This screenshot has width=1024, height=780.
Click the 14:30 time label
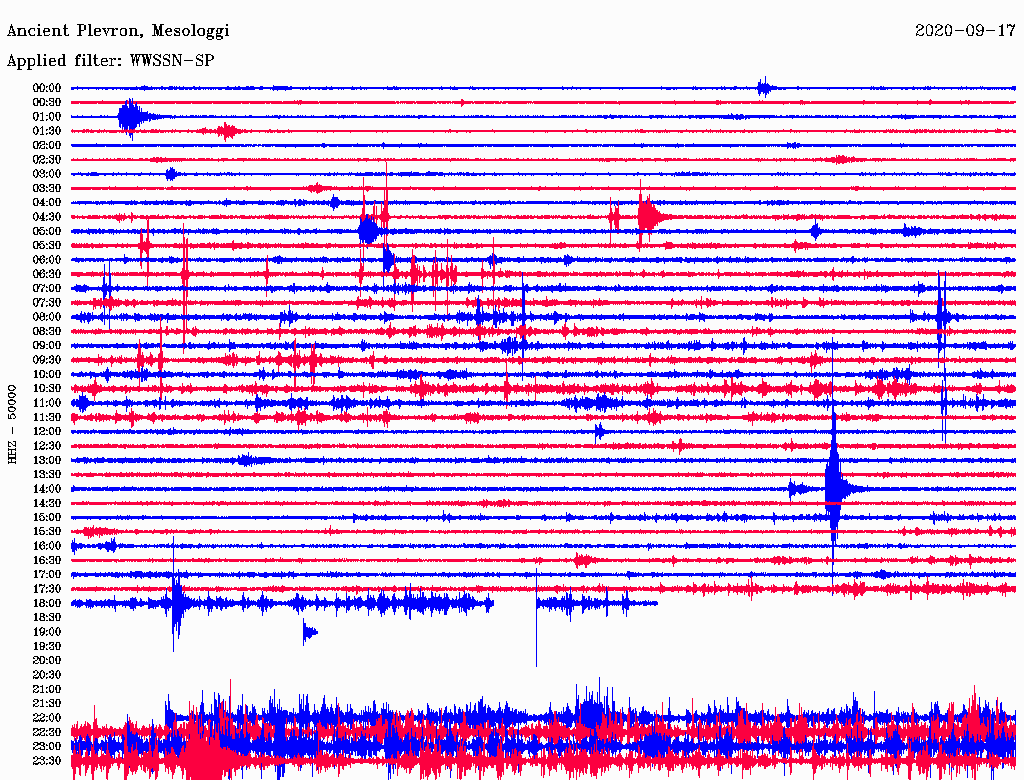tap(47, 503)
